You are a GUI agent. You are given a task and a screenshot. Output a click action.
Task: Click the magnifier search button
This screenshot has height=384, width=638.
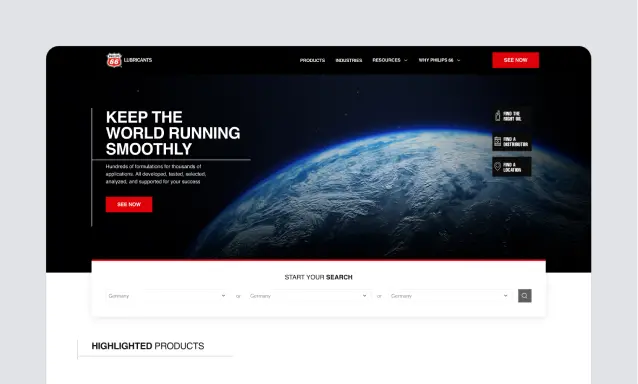tap(524, 296)
